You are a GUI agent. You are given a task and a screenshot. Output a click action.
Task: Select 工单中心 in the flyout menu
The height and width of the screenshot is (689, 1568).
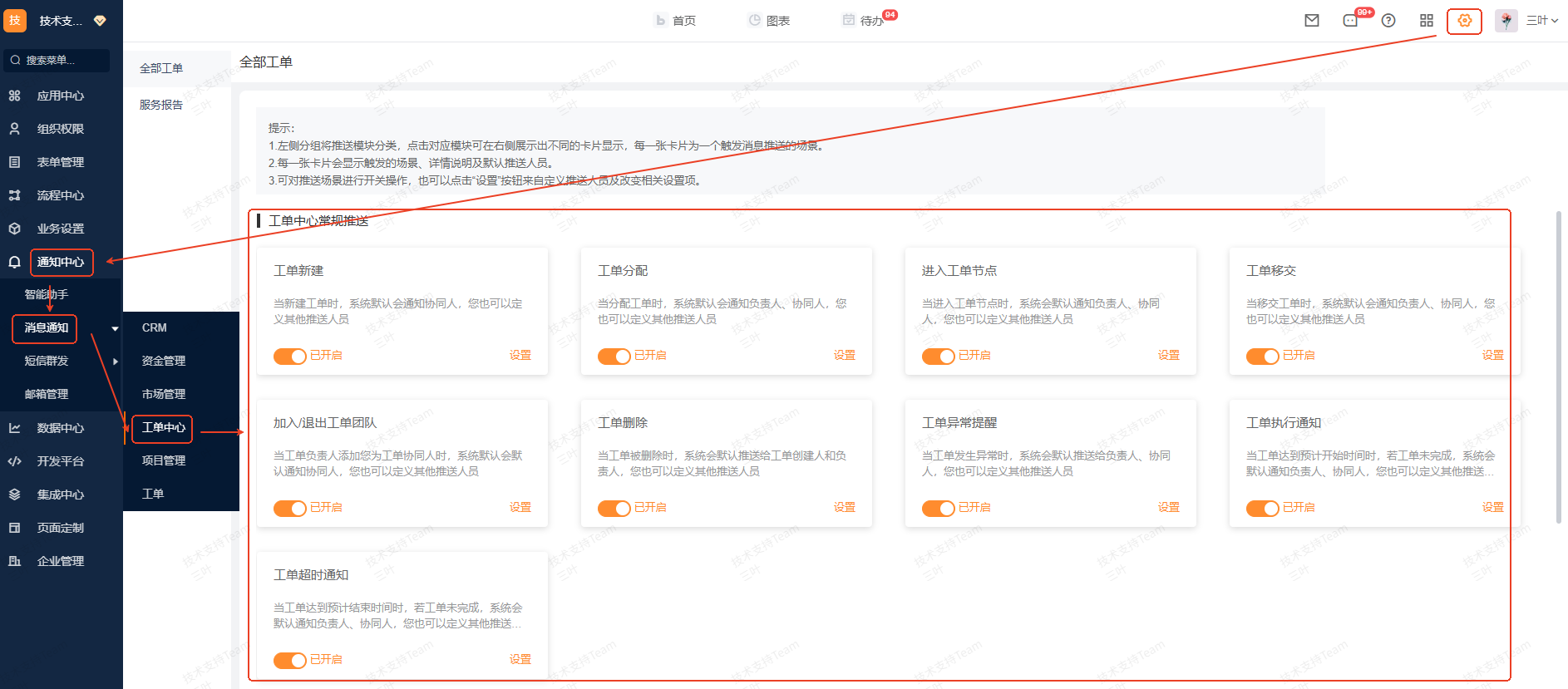click(163, 427)
